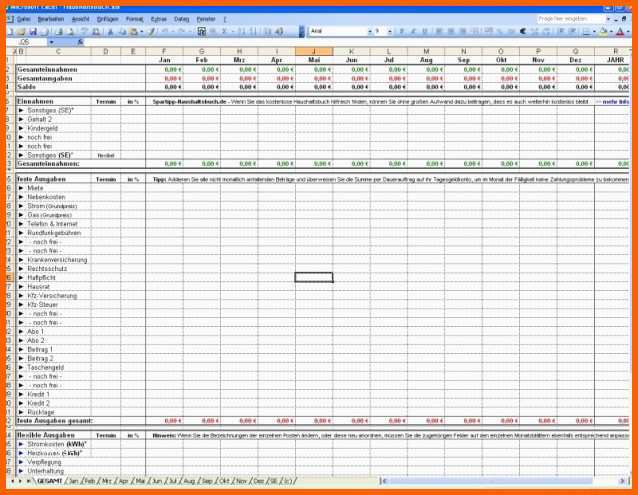Image resolution: width=638 pixels, height=495 pixels.
Task: Click the 'Krankenversicherung' row label
Action: tap(57, 259)
